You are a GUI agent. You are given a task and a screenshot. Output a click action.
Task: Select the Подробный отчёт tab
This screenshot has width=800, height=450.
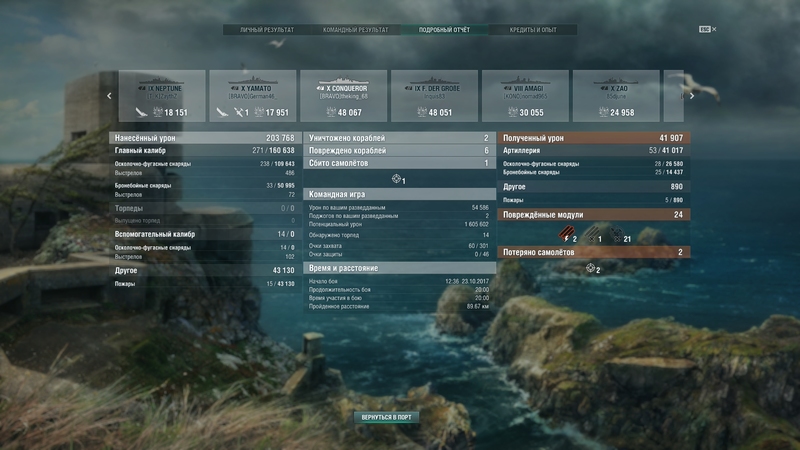[444, 30]
